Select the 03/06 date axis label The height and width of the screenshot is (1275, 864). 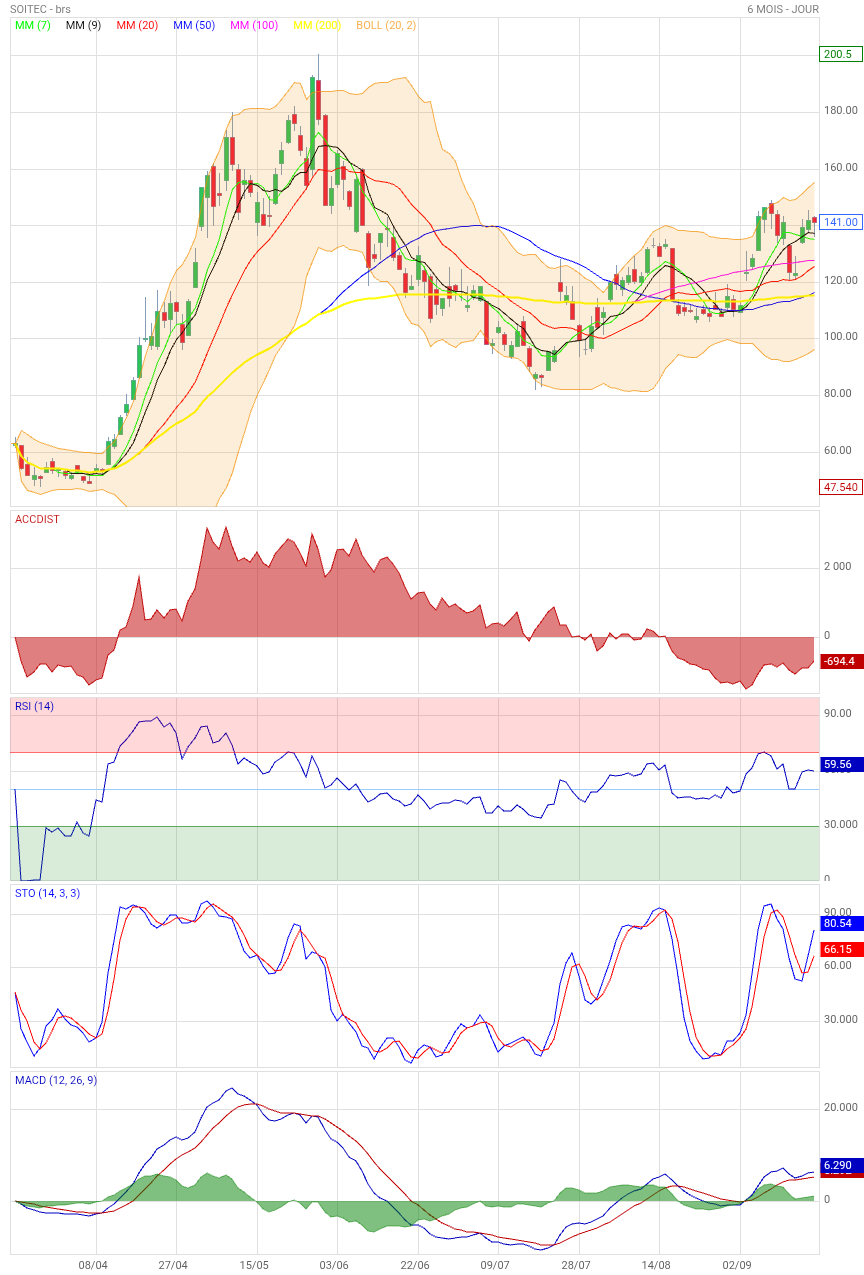(x=335, y=1264)
